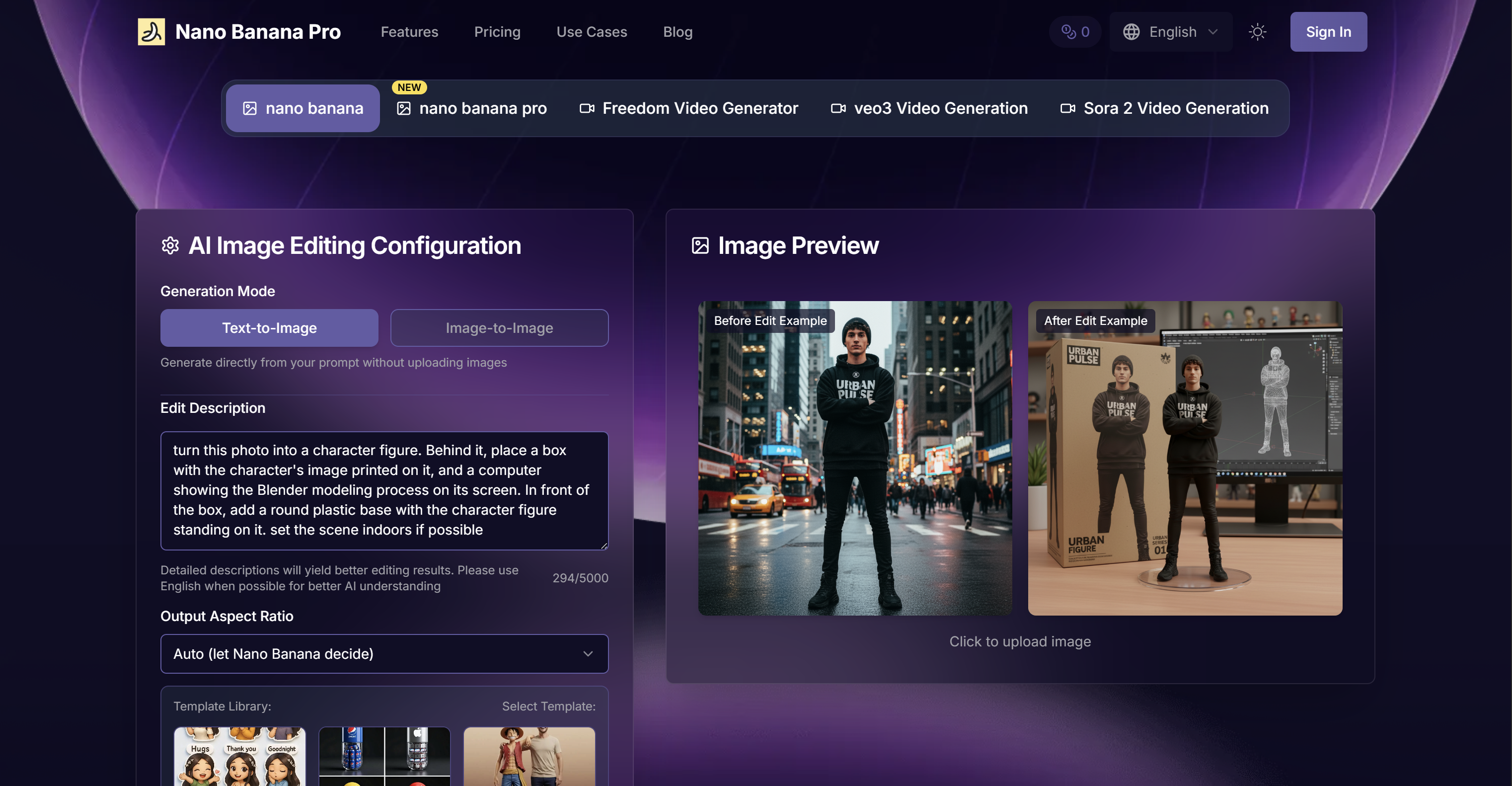The height and width of the screenshot is (786, 1512).
Task: Click the 'Select Template:' label
Action: click(548, 706)
